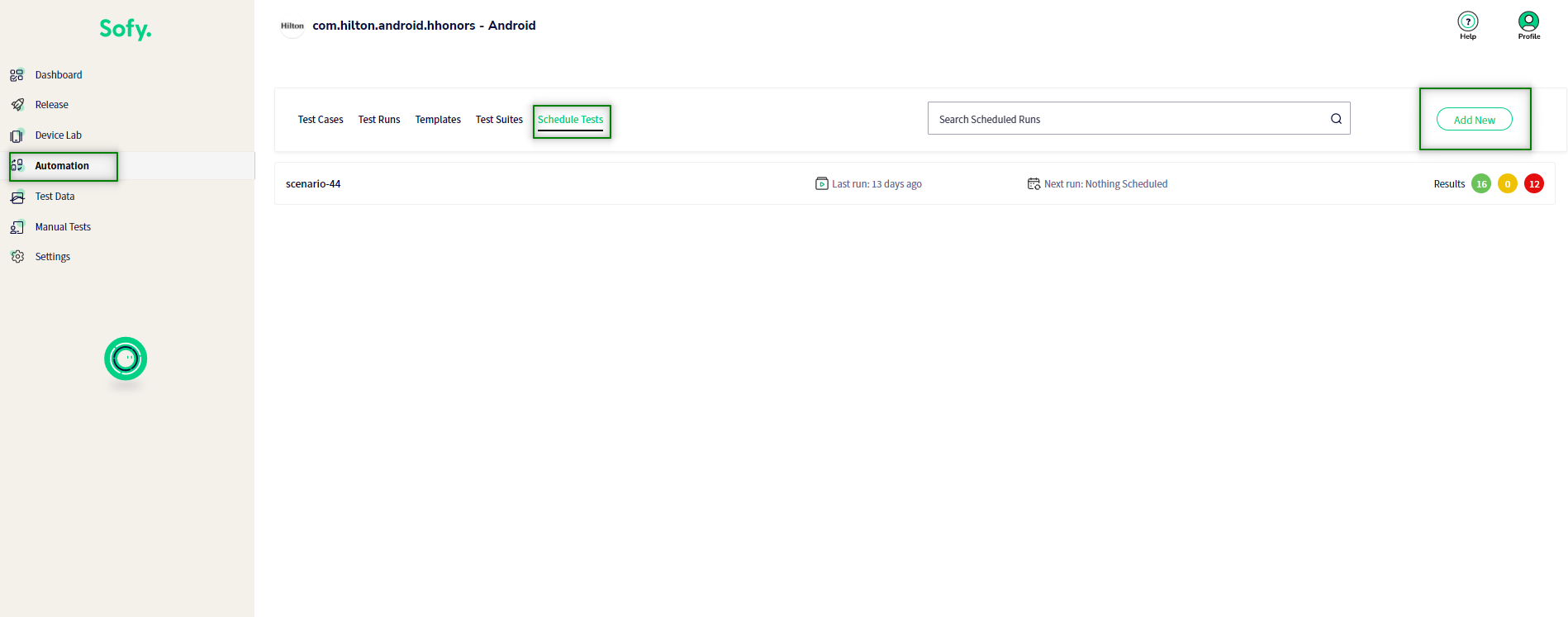Screen dimensions: 1568x617
Task: Open the Profile icon
Action: [x=1528, y=21]
